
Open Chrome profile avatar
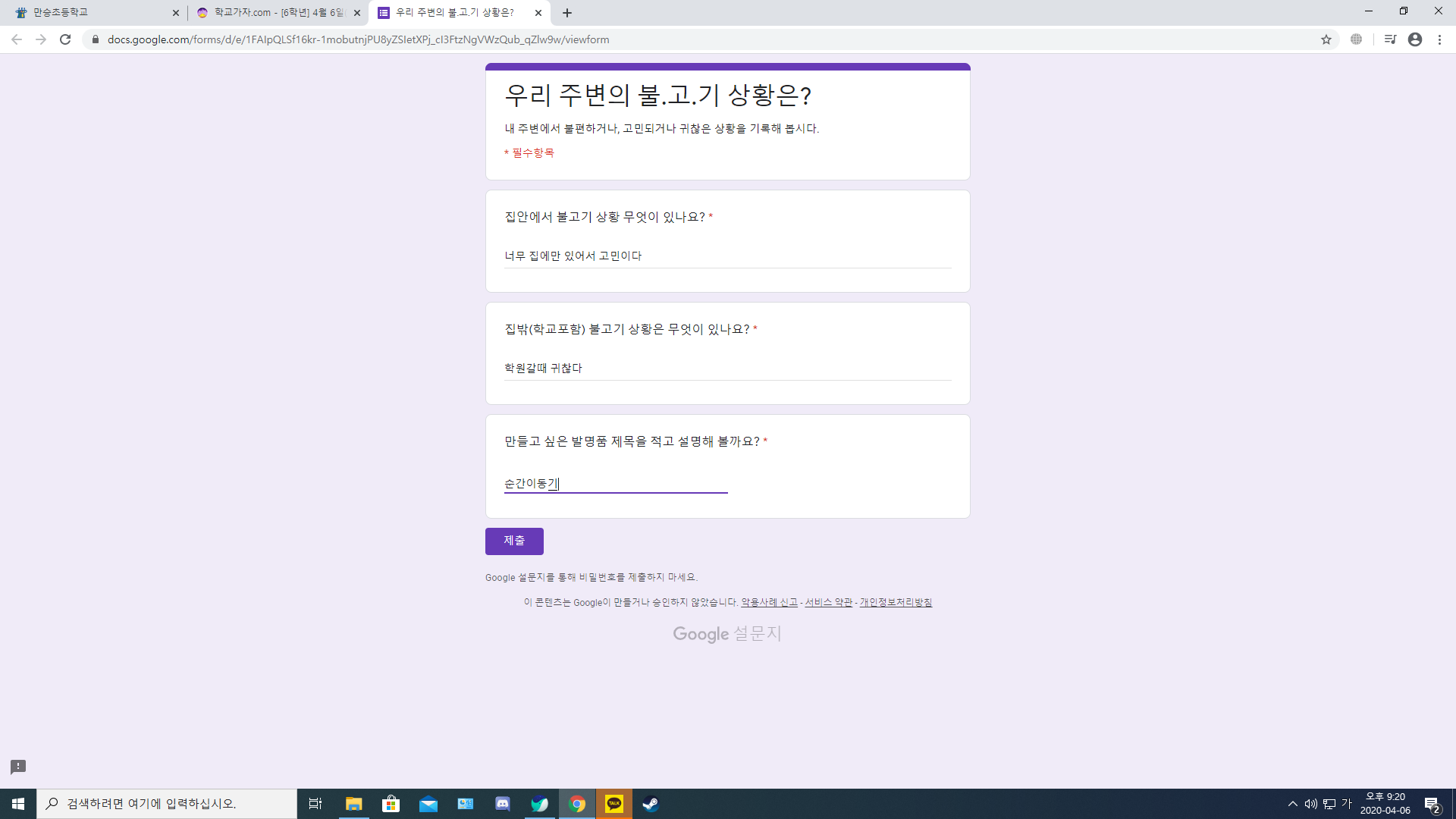(x=1415, y=39)
